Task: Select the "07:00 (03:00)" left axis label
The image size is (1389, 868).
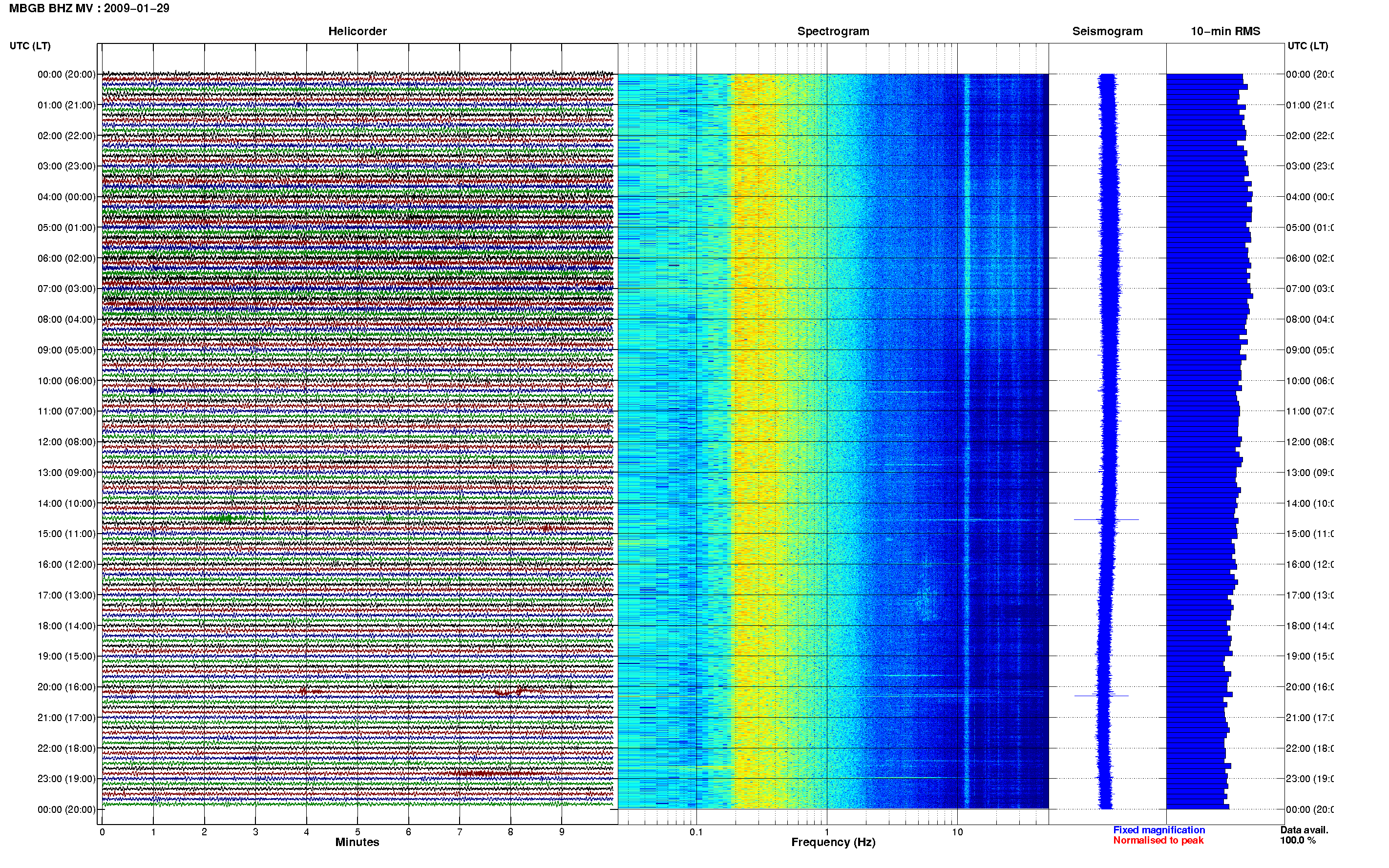Action: 66,289
